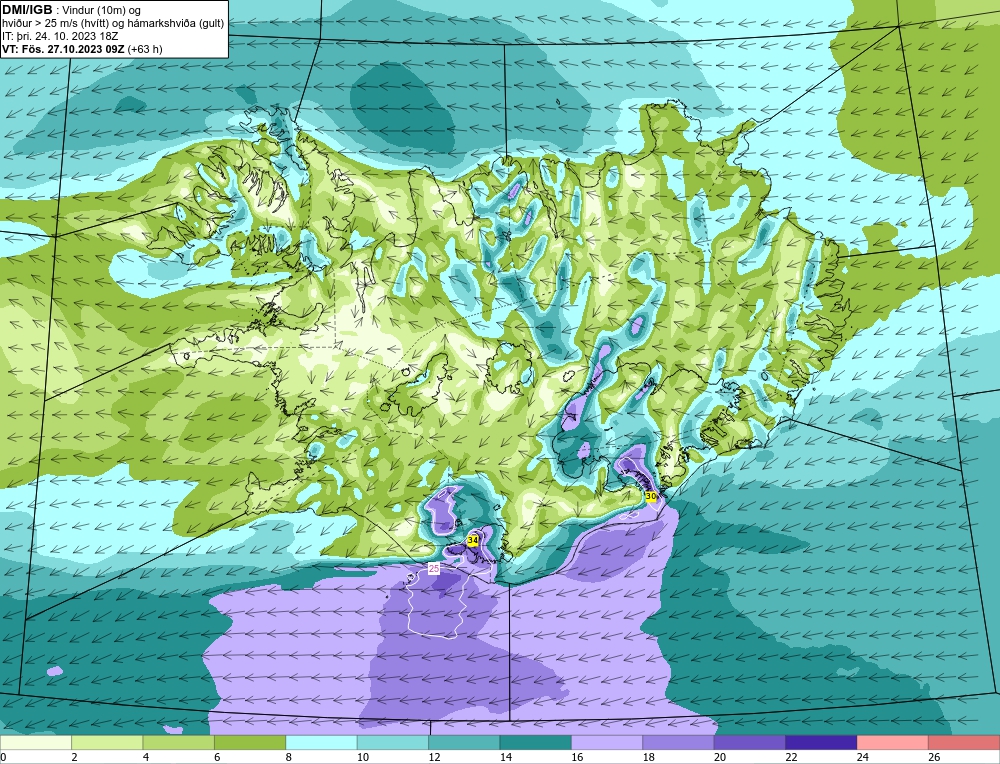Select the 10–12 m/s aqua legend swatch
This screenshot has height=764, width=1000.
click(x=393, y=742)
